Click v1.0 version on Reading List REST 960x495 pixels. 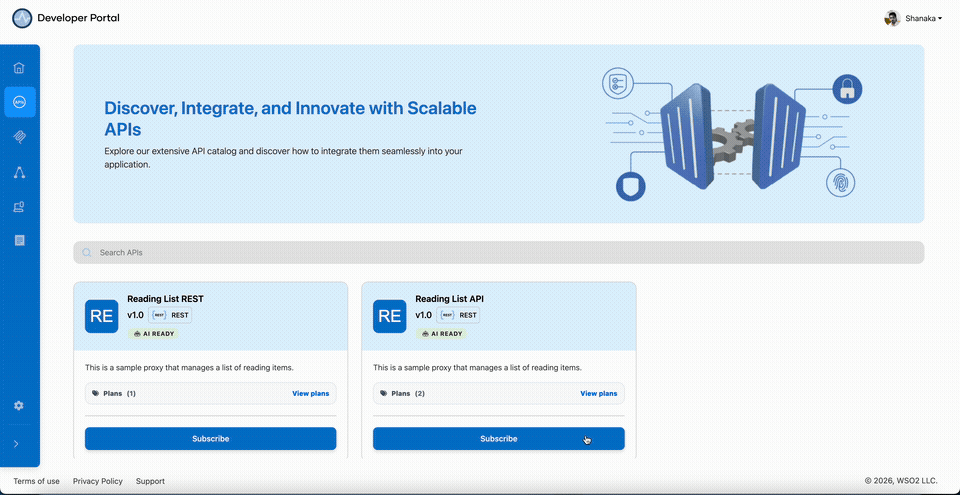pos(135,316)
